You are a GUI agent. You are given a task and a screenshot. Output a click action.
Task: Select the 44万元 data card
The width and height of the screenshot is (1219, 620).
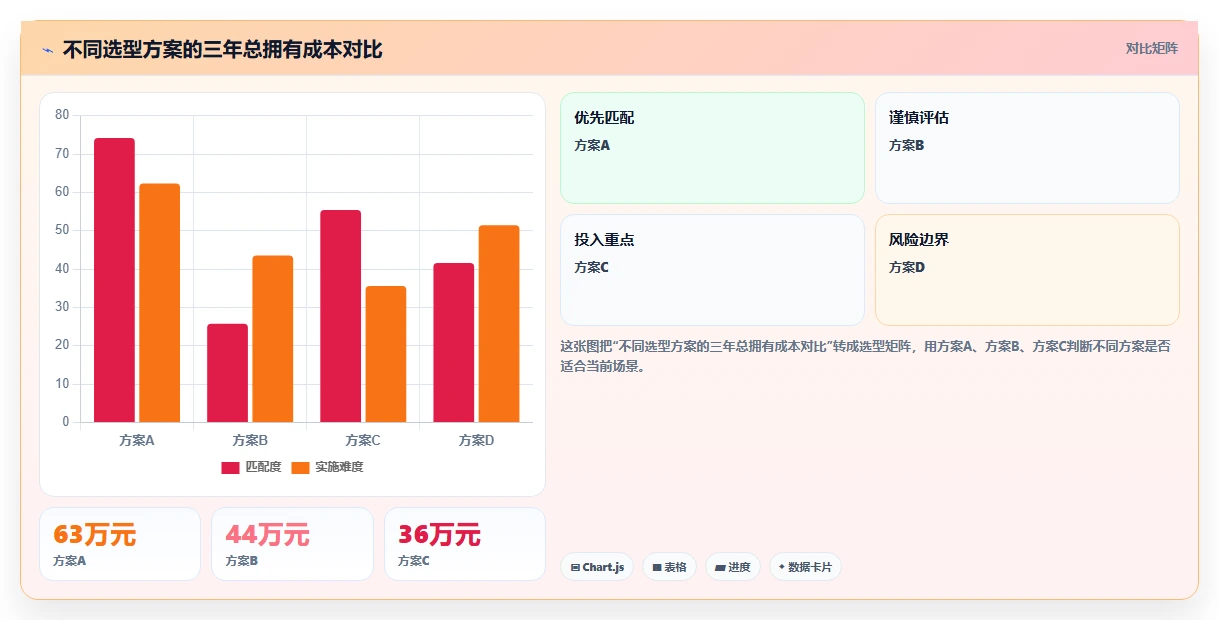click(x=292, y=544)
